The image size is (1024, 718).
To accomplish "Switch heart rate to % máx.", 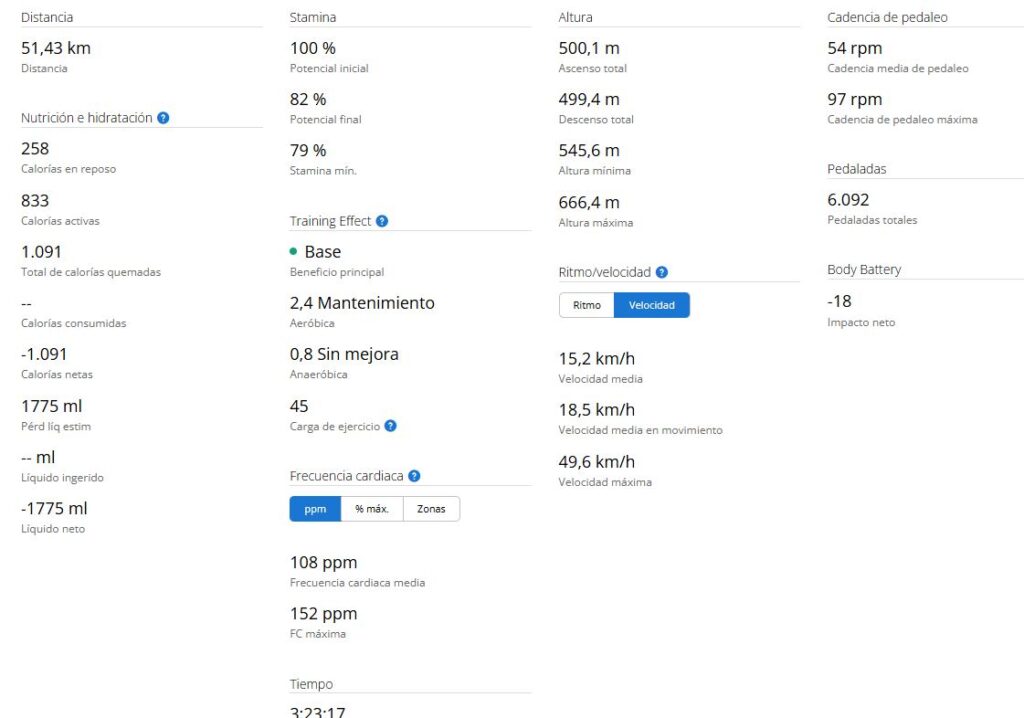I will pos(372,509).
